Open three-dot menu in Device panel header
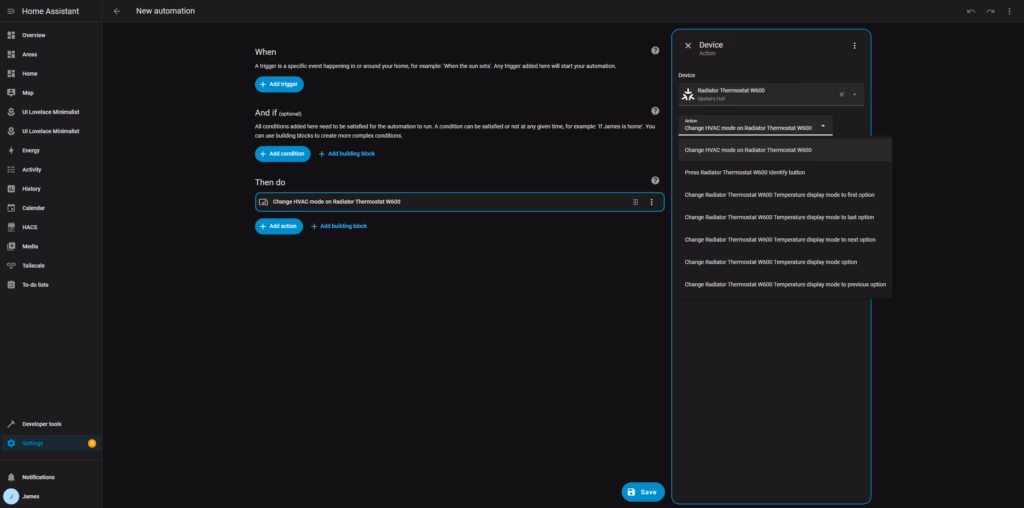This screenshot has width=1024, height=508. pyautogui.click(x=854, y=46)
